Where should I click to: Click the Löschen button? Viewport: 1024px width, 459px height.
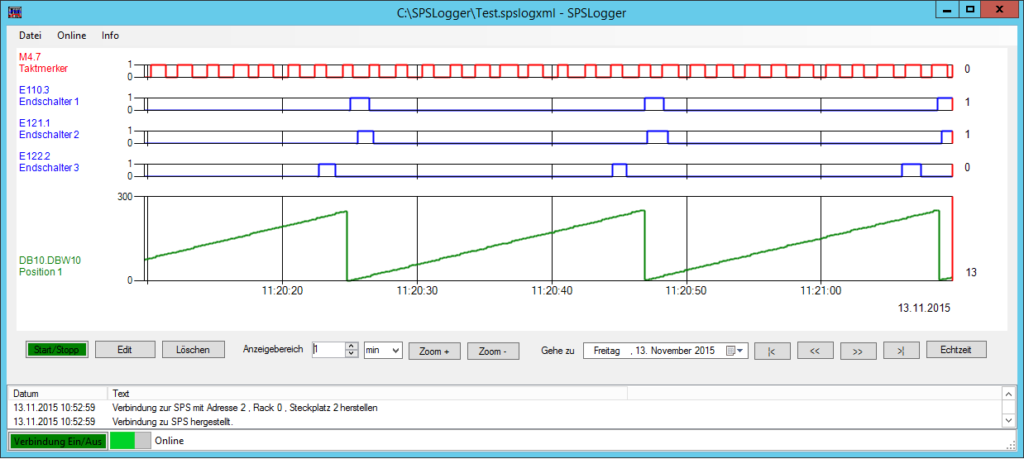click(193, 350)
